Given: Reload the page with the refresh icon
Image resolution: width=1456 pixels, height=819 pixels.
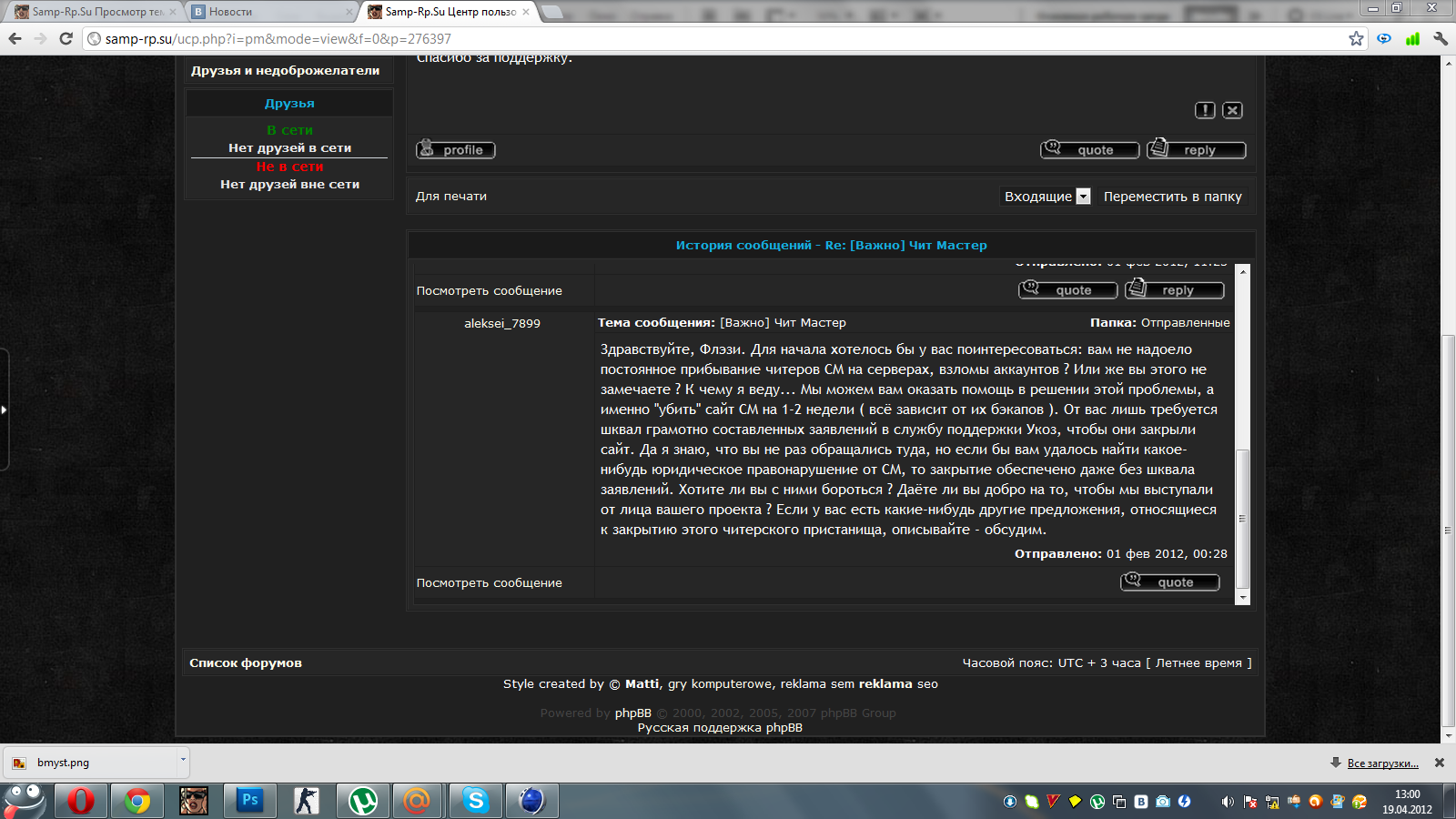Looking at the screenshot, I should pyautogui.click(x=66, y=38).
